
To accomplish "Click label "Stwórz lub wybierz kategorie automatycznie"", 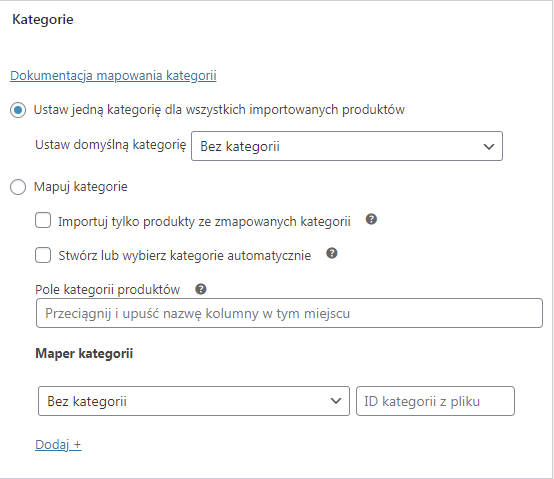I will pyautogui.click(x=184, y=255).
